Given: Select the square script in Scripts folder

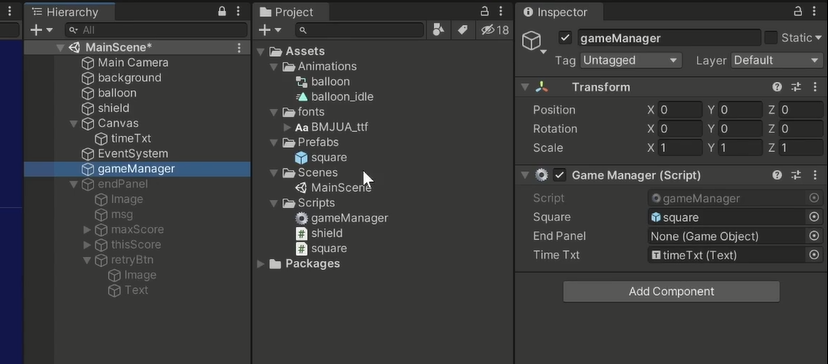Looking at the screenshot, I should (321, 249).
